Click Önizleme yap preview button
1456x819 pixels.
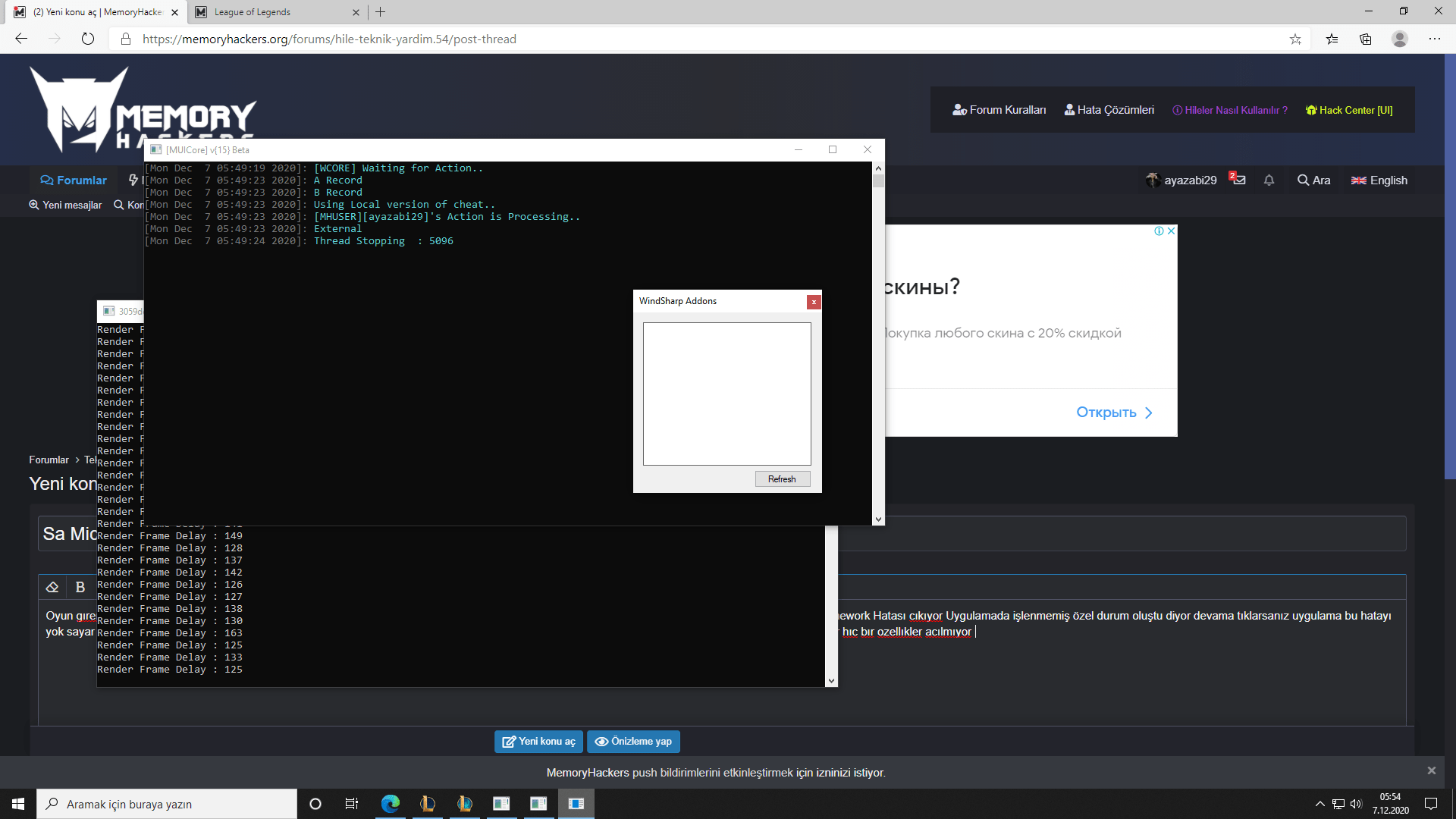coord(633,742)
